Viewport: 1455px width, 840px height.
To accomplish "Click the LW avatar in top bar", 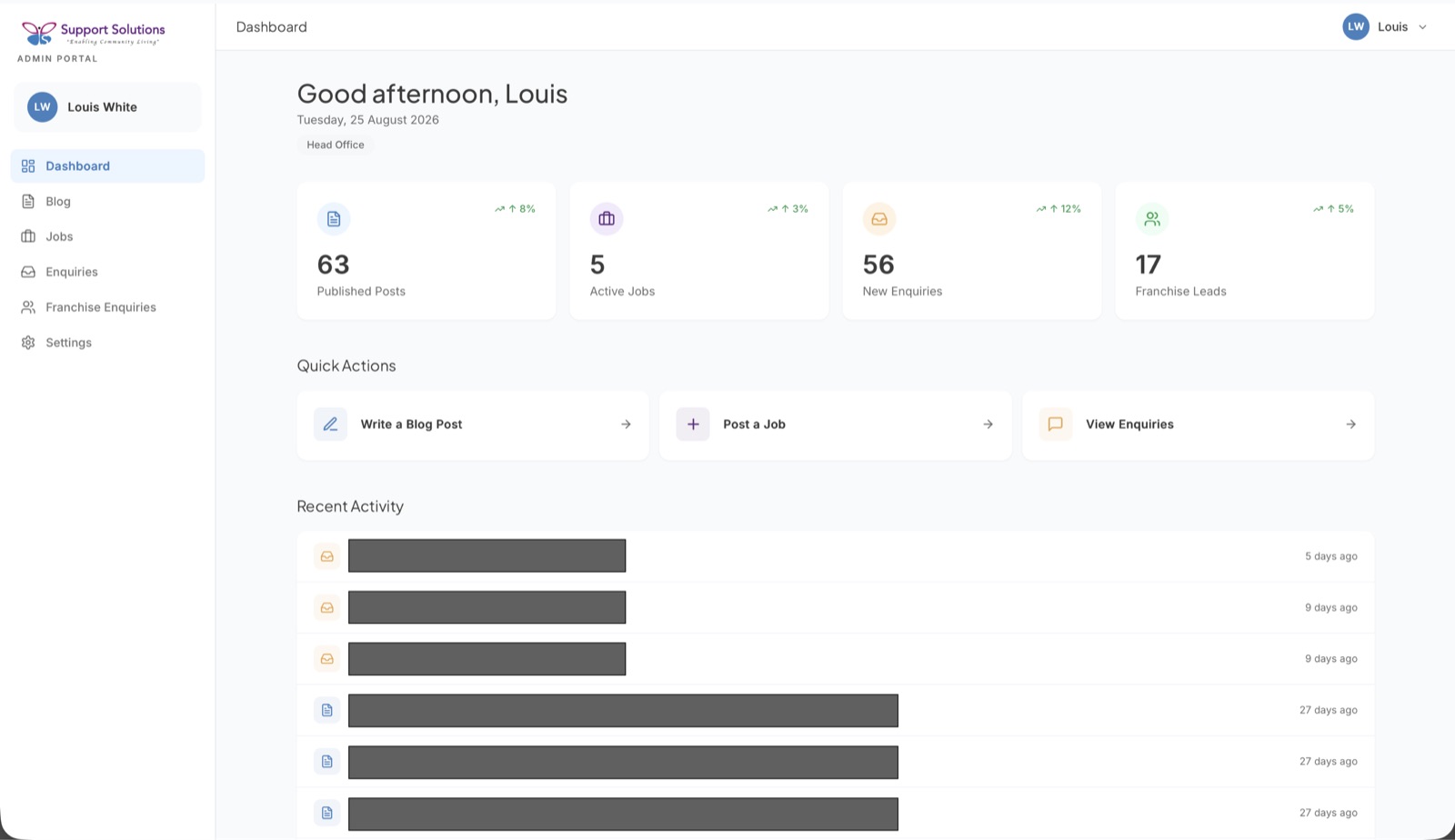I will pos(1356,26).
